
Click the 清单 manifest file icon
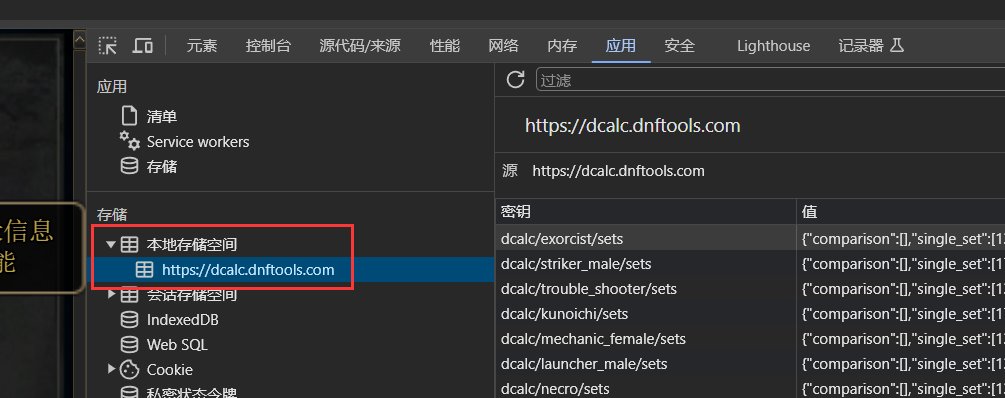pyautogui.click(x=129, y=116)
